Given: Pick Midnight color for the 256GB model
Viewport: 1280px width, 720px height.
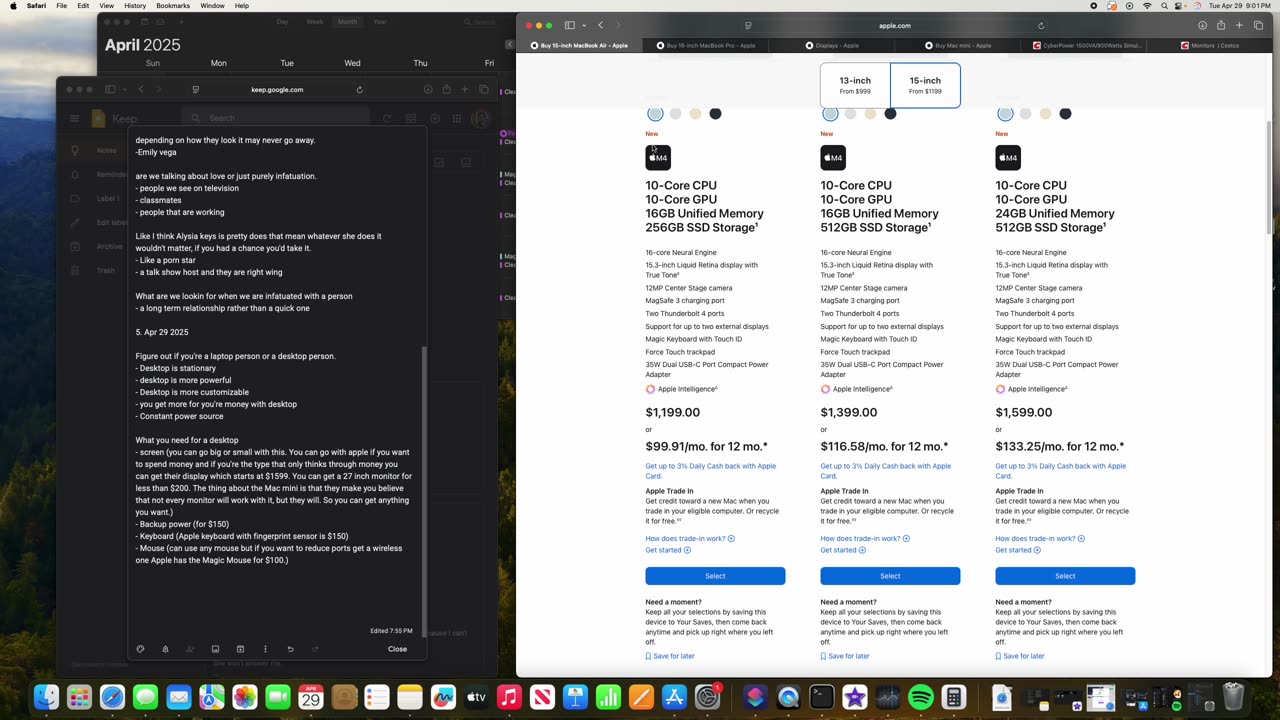Looking at the screenshot, I should pos(715,114).
